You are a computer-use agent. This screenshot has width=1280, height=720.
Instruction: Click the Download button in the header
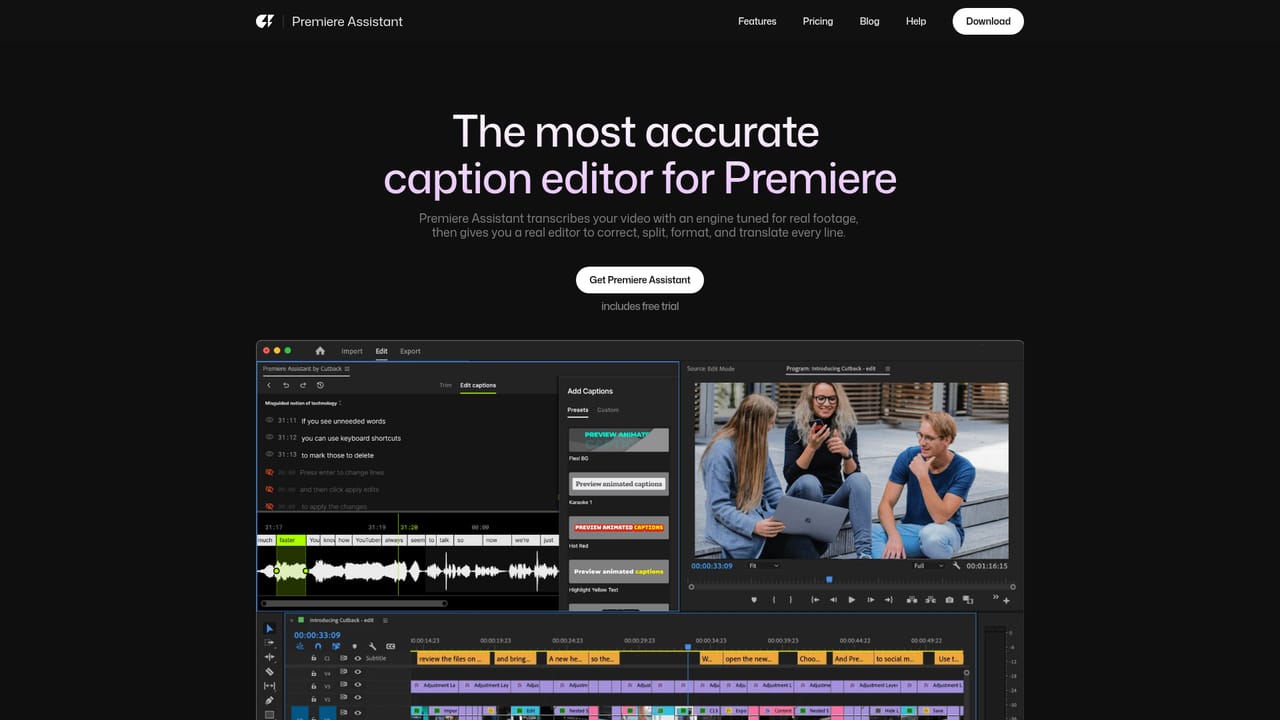[x=988, y=21]
